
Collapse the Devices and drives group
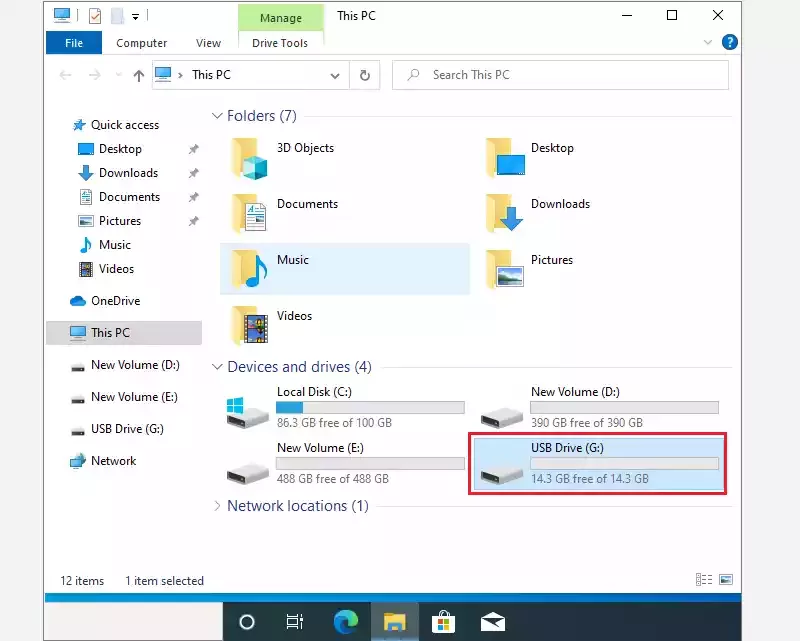pos(217,367)
